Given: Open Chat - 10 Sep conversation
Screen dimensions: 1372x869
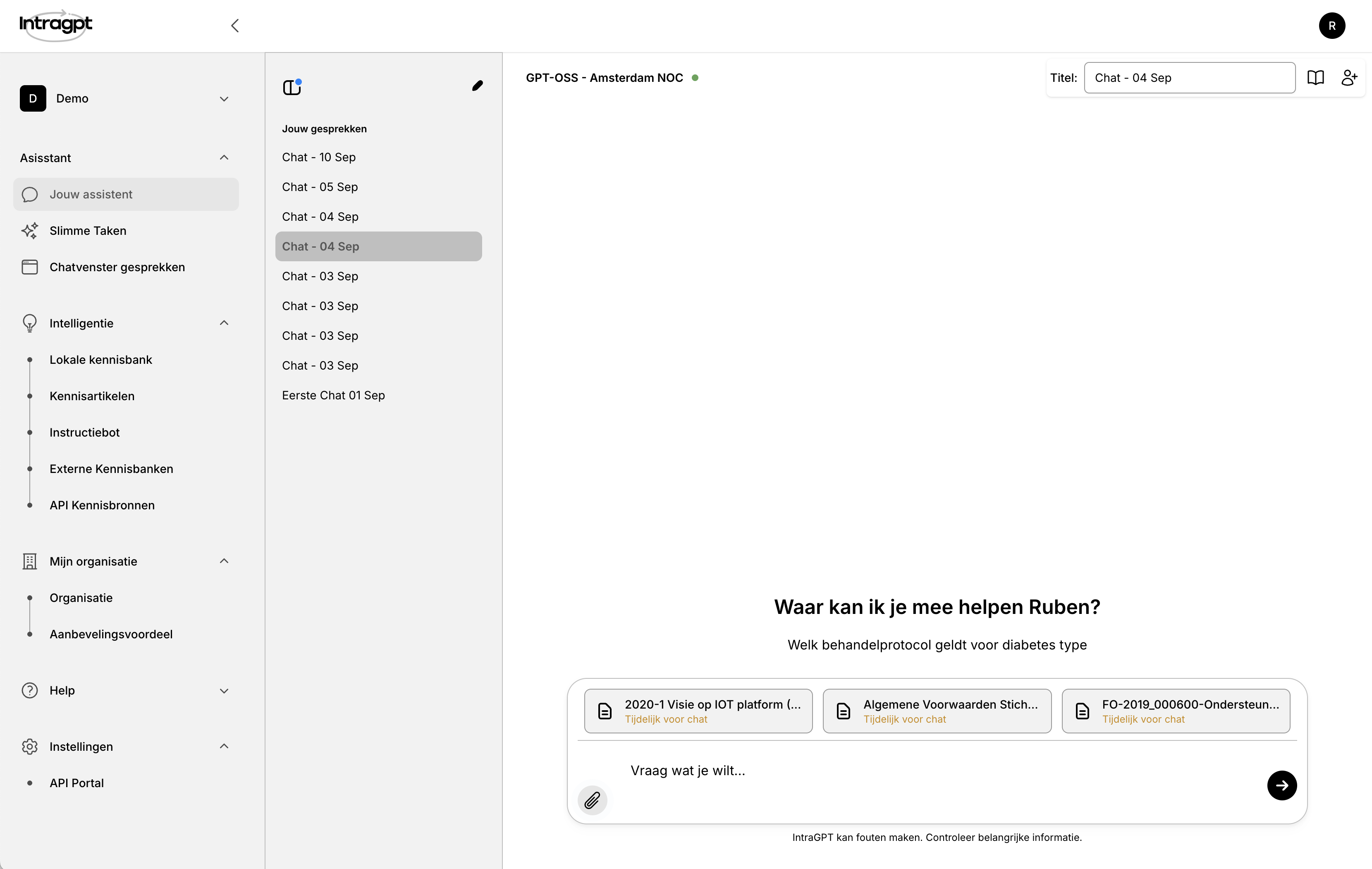Looking at the screenshot, I should [318, 157].
